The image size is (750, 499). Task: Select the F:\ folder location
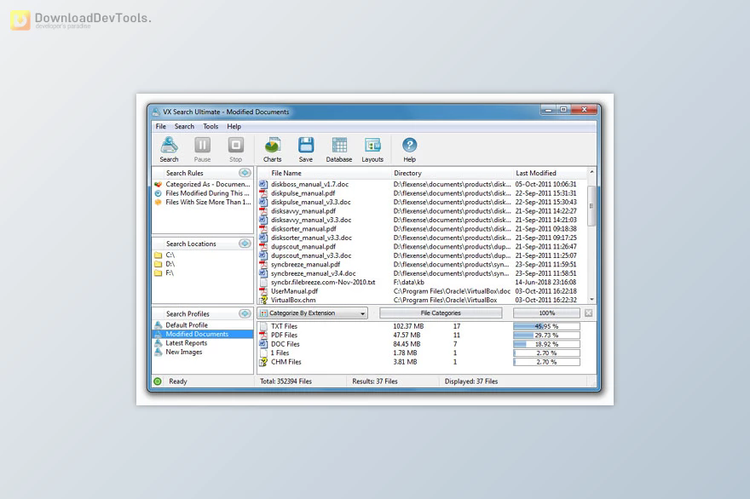tap(164, 273)
